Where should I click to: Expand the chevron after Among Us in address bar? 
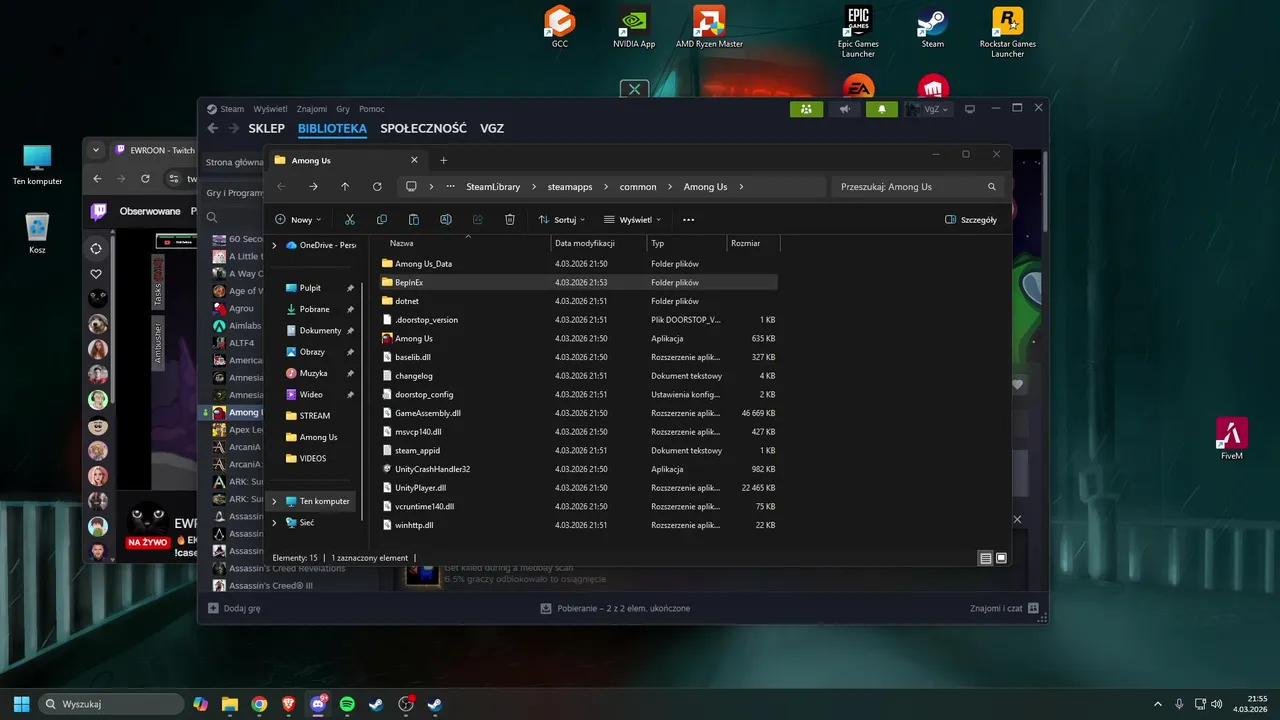(742, 187)
